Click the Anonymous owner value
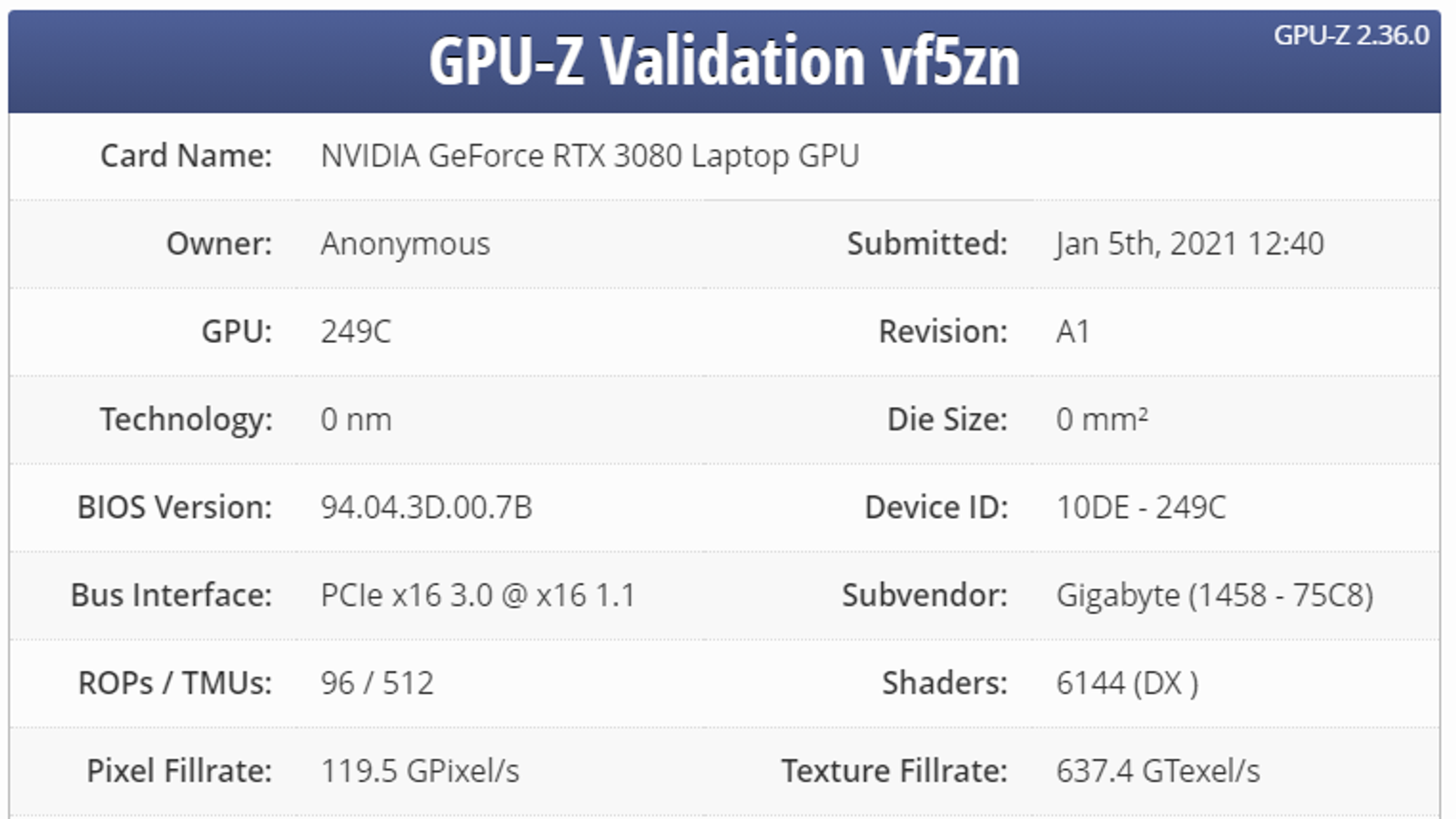The image size is (1456, 819). coord(405,244)
